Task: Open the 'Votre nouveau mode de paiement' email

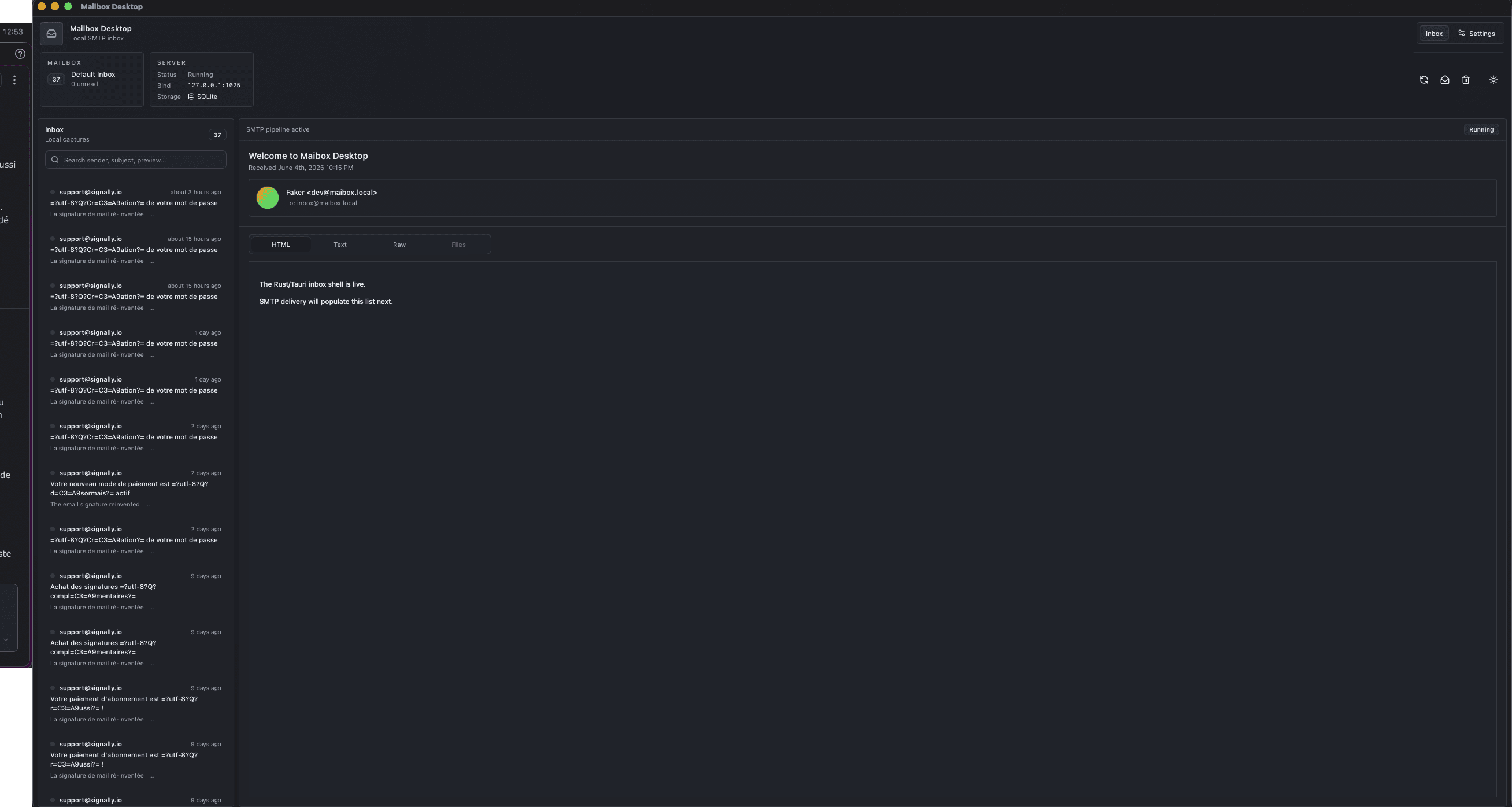Action: pyautogui.click(x=136, y=488)
